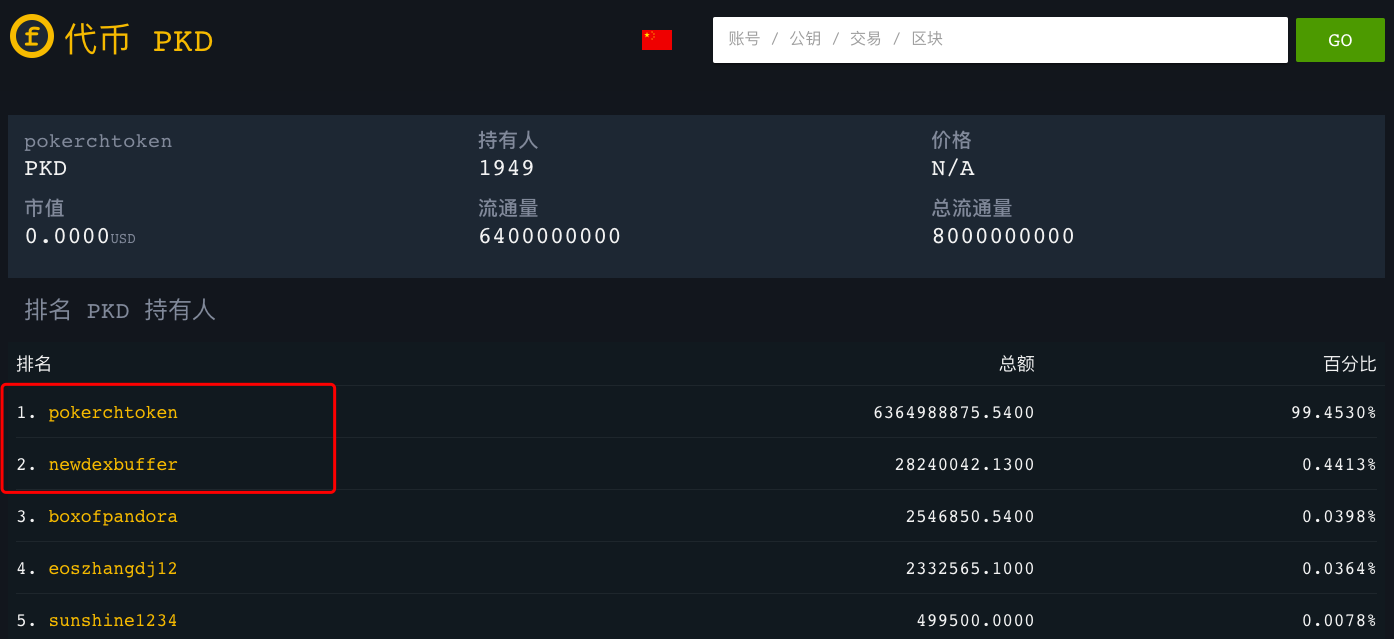Click the 代币 PKD page title

click(x=139, y=40)
